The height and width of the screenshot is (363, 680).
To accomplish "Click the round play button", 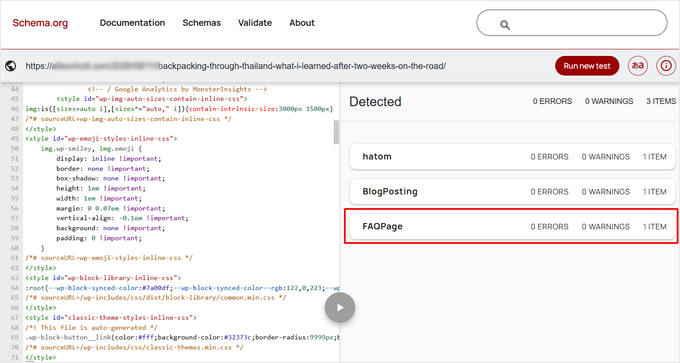I will coord(340,307).
